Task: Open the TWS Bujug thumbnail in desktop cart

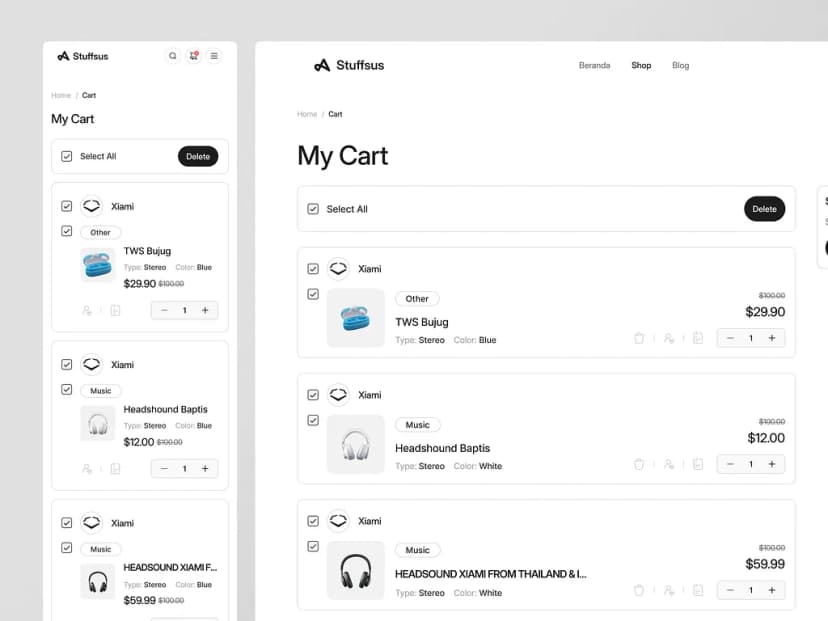Action: pos(356,318)
